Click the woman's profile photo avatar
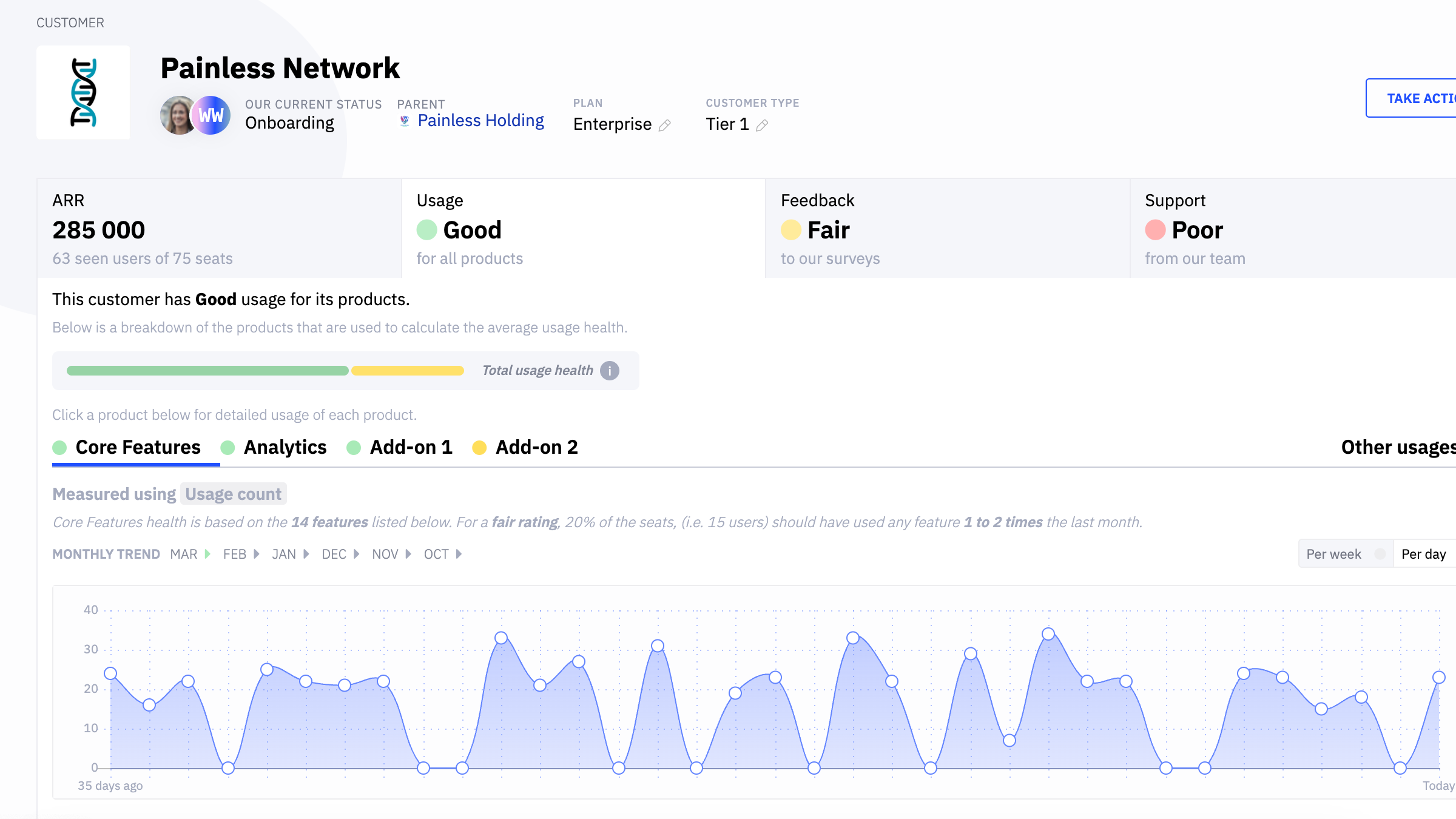 pyautogui.click(x=177, y=115)
